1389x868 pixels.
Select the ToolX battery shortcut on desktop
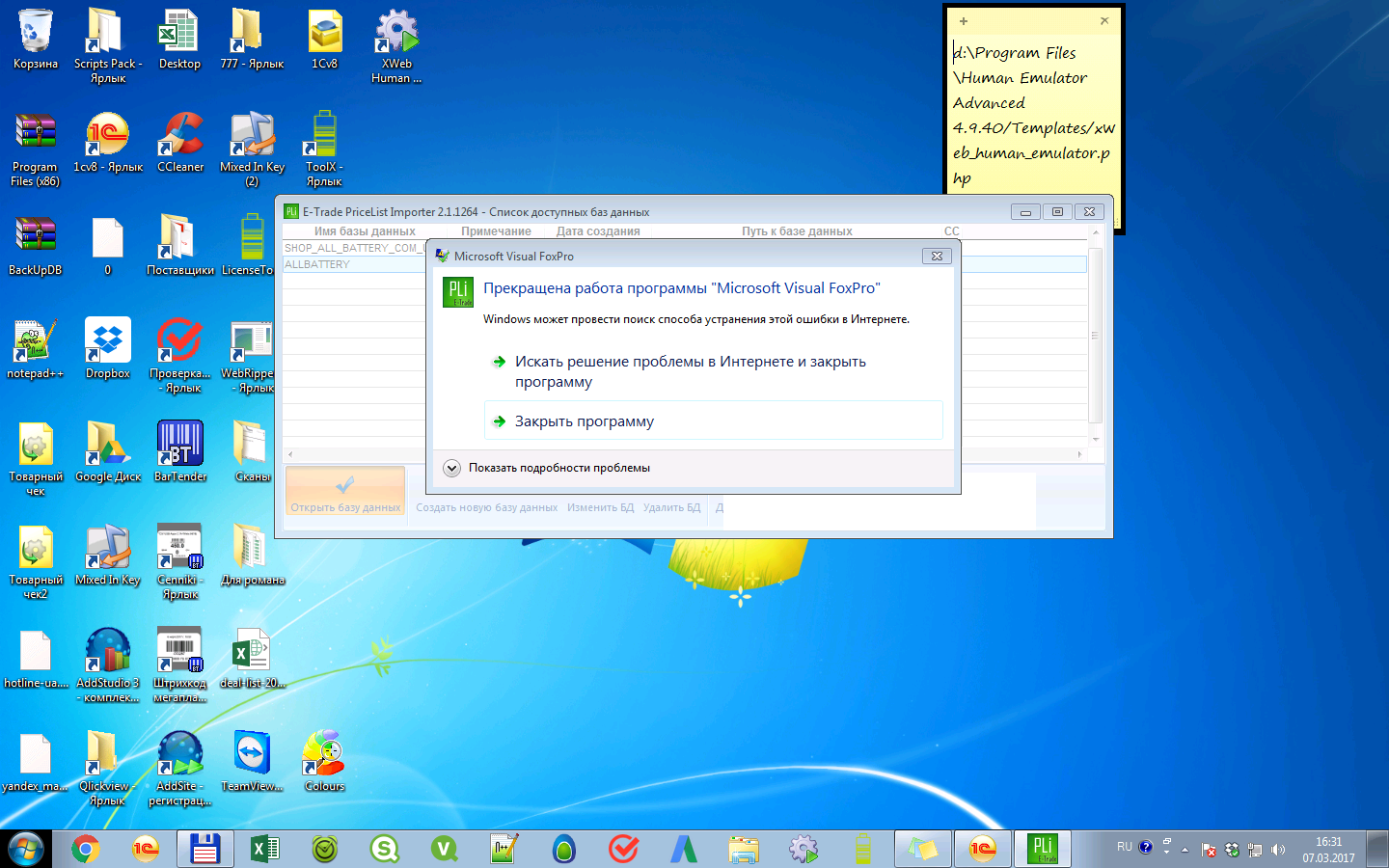point(325,149)
